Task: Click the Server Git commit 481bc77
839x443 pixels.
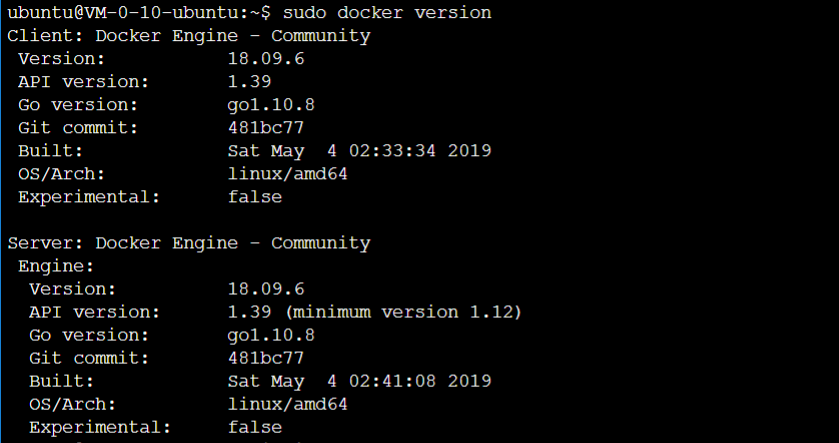Action: 266,358
